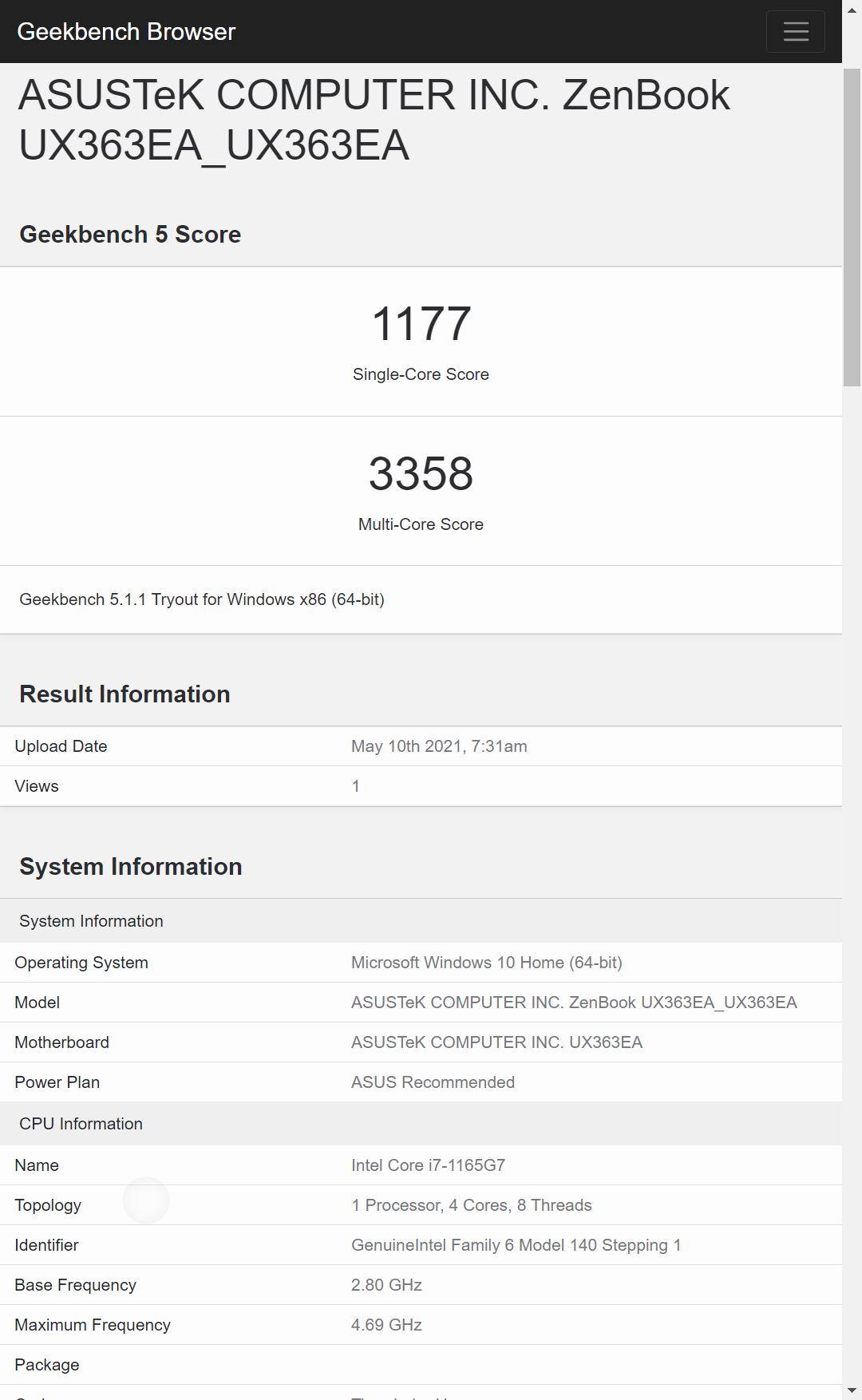Click the Operating System row label
Screen dimensions: 862x1400
(x=81, y=963)
